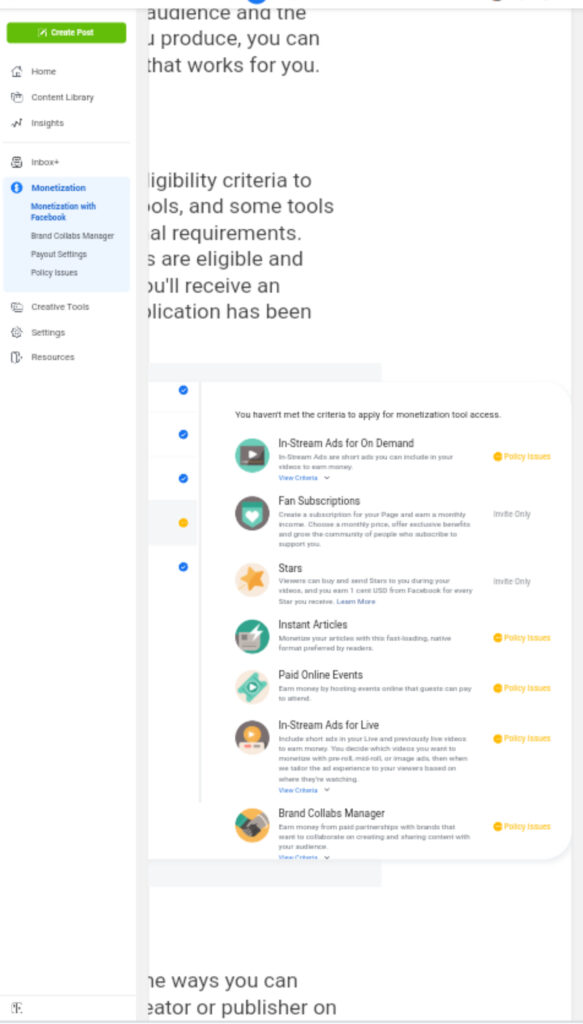583x1024 pixels.
Task: Click the Fan Subscriptions title
Action: click(x=319, y=501)
